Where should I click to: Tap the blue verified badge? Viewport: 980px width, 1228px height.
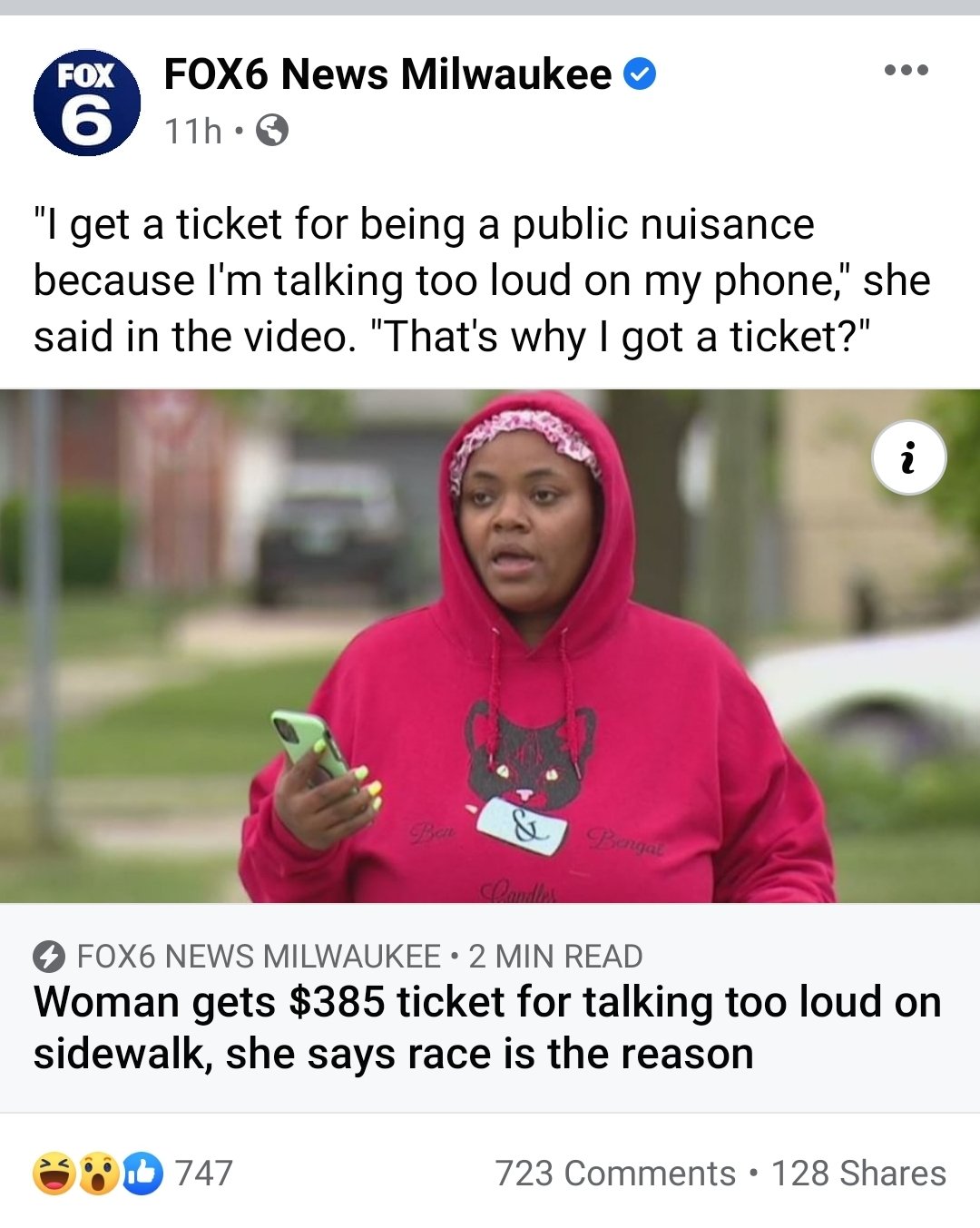point(641,74)
